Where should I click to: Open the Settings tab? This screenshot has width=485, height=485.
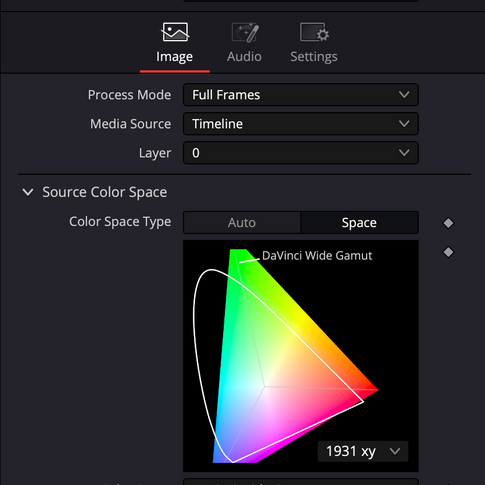(314, 43)
